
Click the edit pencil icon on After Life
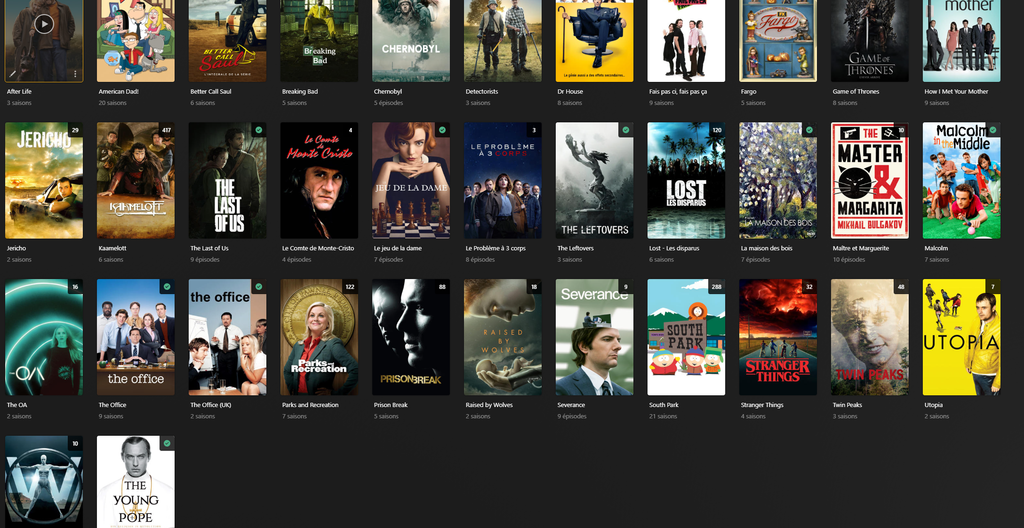point(13,73)
